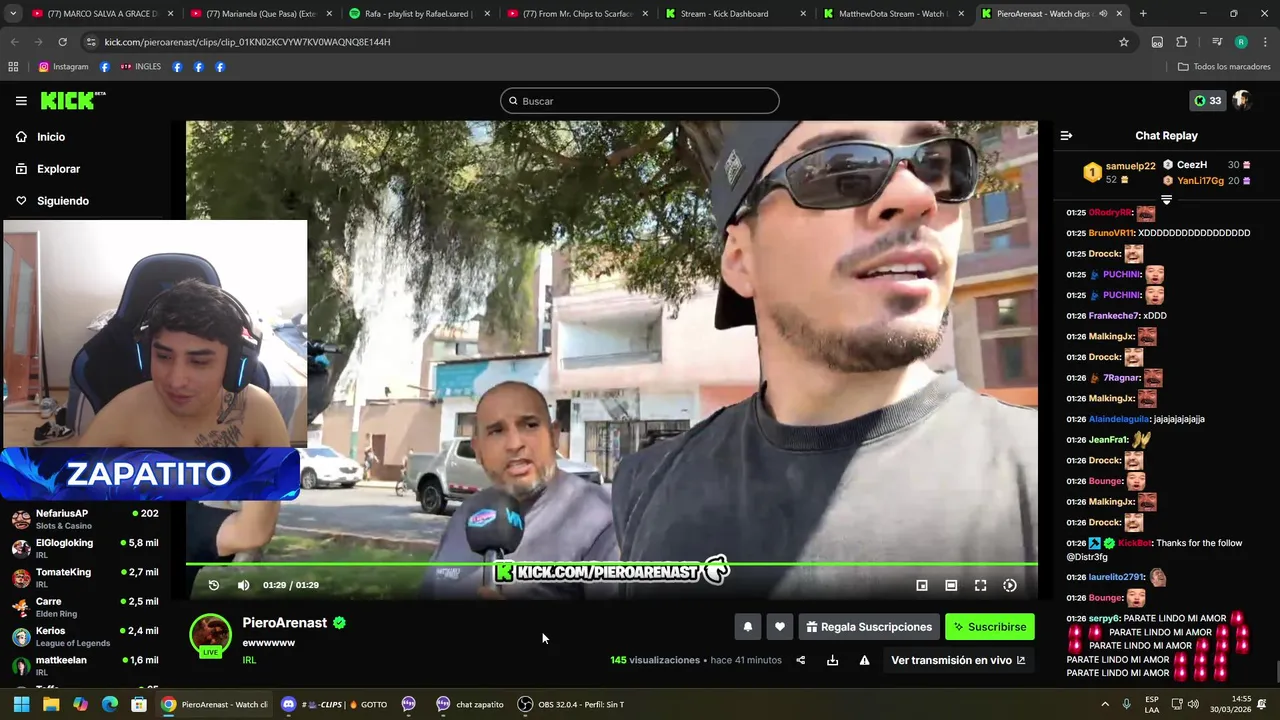Download the clip
This screenshot has height=720, width=1280.
coord(832,660)
